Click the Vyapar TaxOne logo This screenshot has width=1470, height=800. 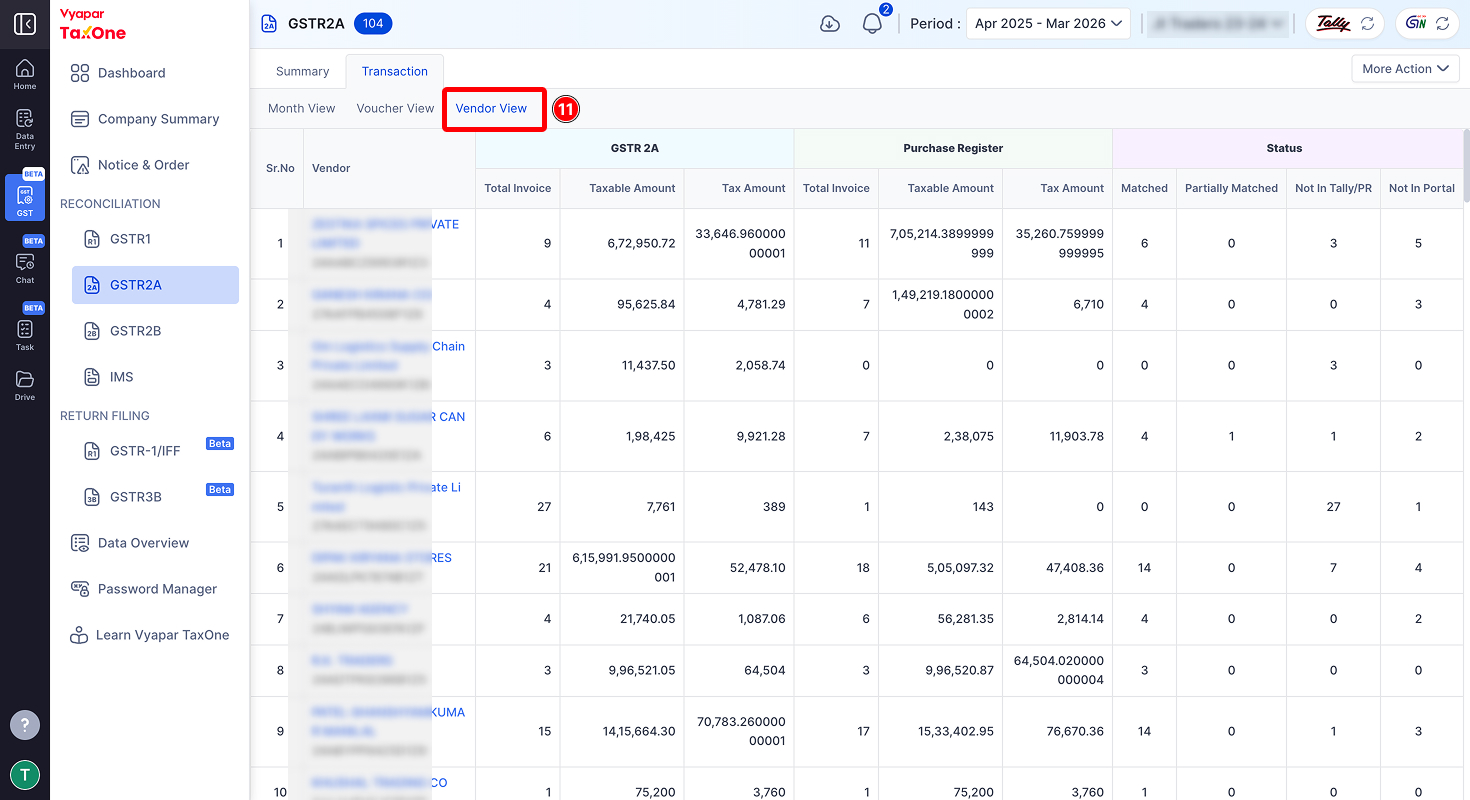93,25
